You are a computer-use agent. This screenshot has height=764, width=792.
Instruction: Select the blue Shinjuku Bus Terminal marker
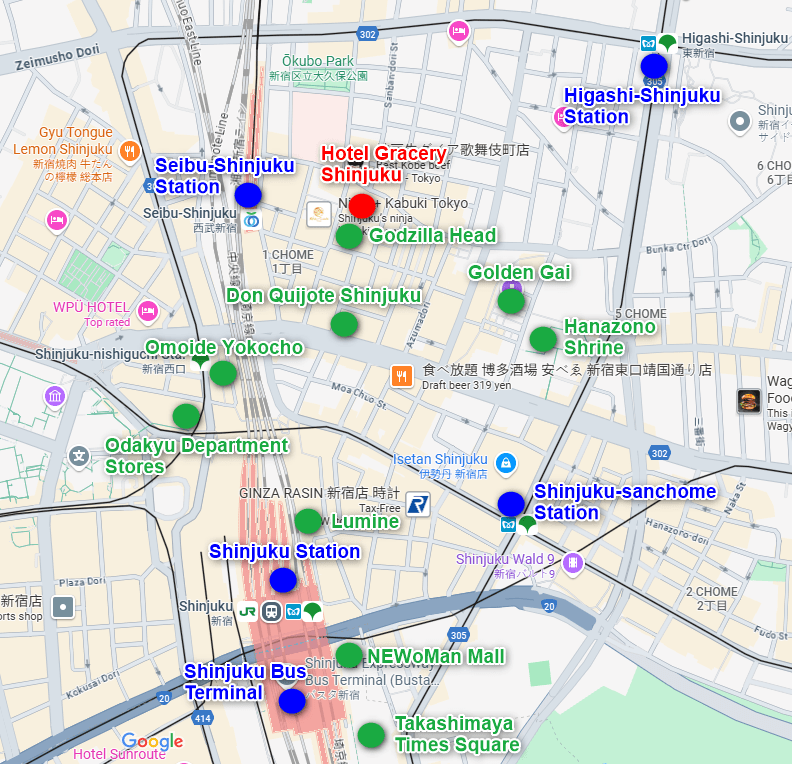[x=292, y=701]
